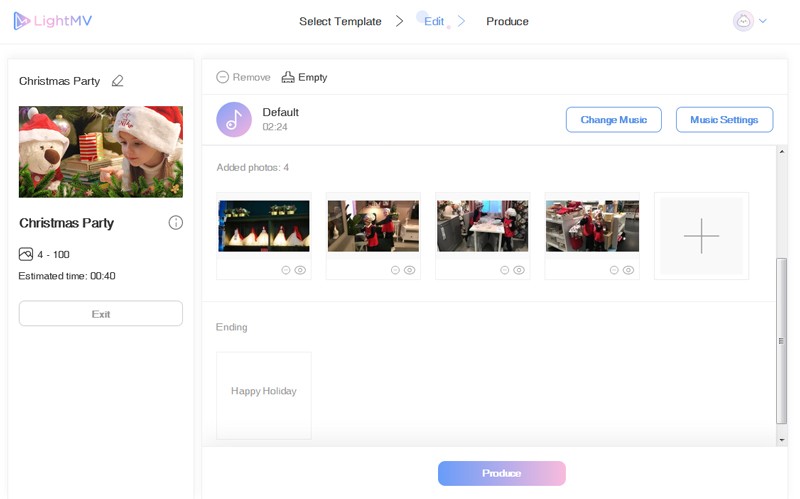Click the 'Ending' section label

click(232, 327)
